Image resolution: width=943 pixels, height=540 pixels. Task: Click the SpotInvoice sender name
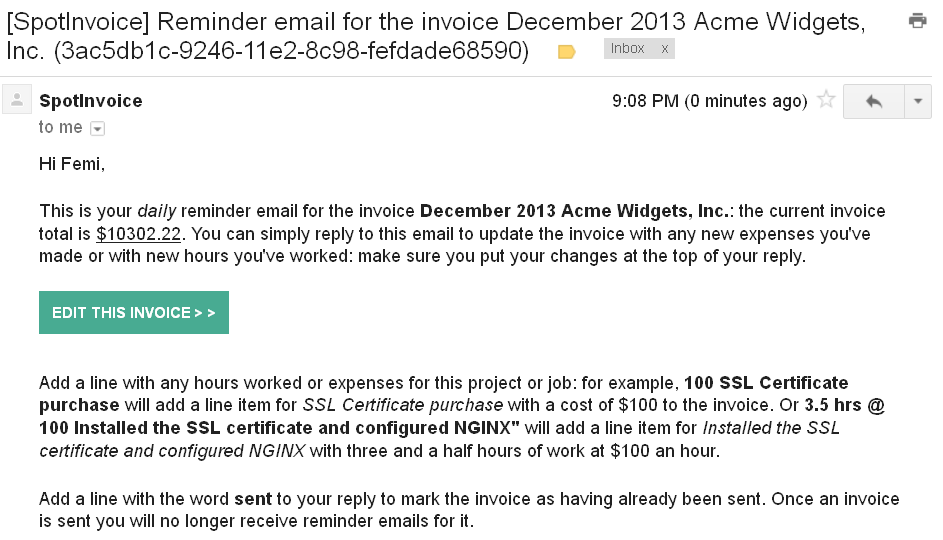(90, 101)
